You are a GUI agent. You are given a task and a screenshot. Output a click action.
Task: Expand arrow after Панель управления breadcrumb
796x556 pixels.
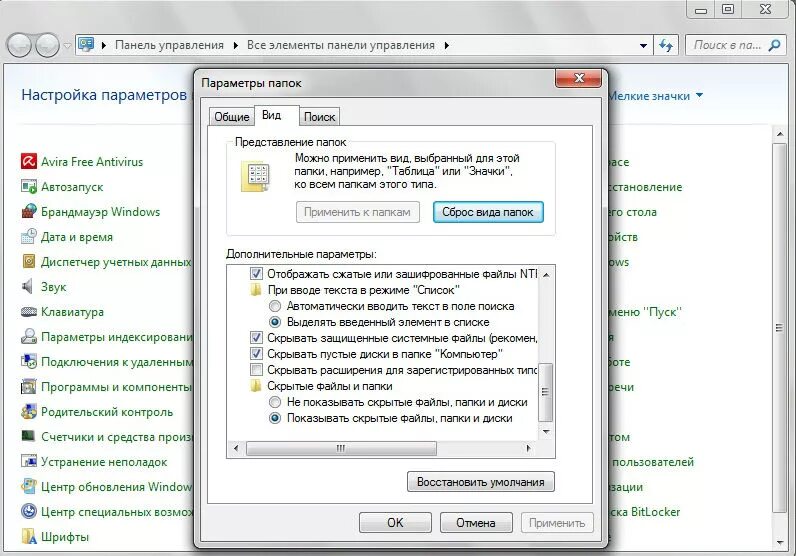[x=236, y=45]
